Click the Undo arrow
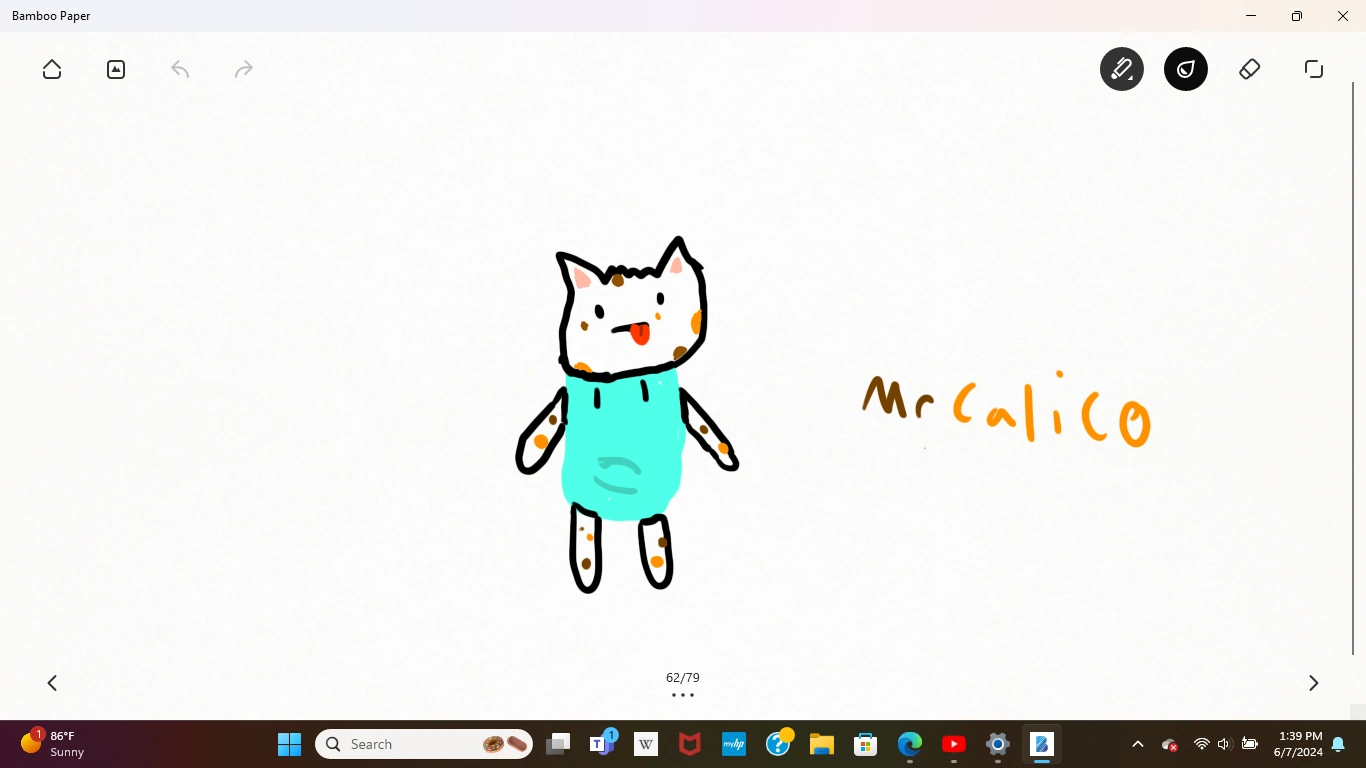 point(180,69)
